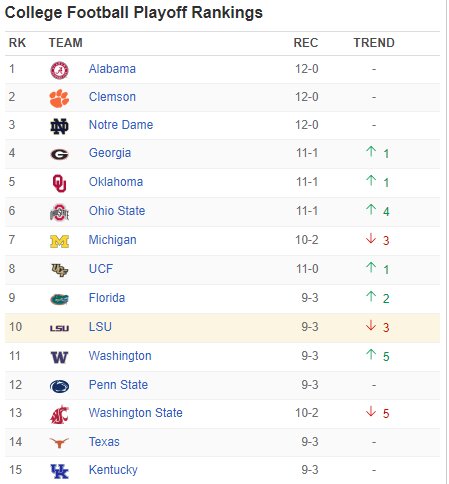Open the LSU team link
The height and width of the screenshot is (484, 449).
point(100,327)
